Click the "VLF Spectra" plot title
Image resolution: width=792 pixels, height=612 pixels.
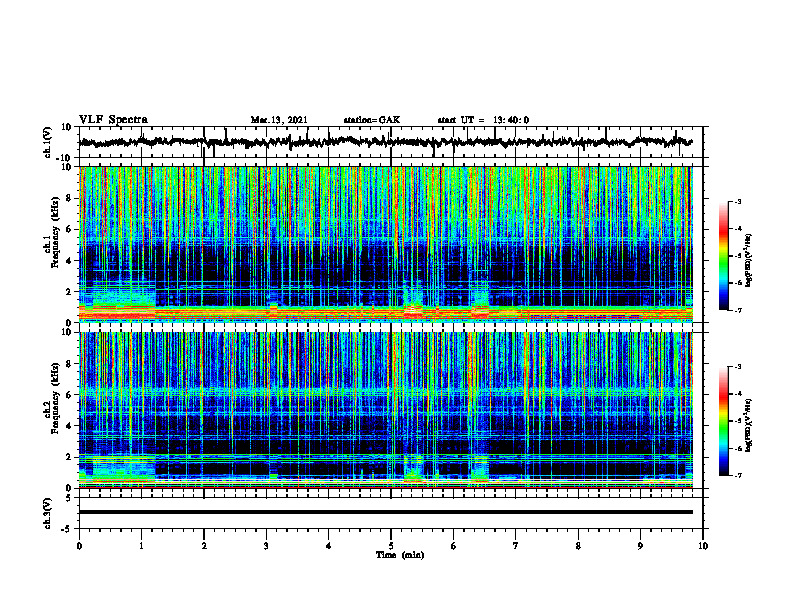pos(113,120)
